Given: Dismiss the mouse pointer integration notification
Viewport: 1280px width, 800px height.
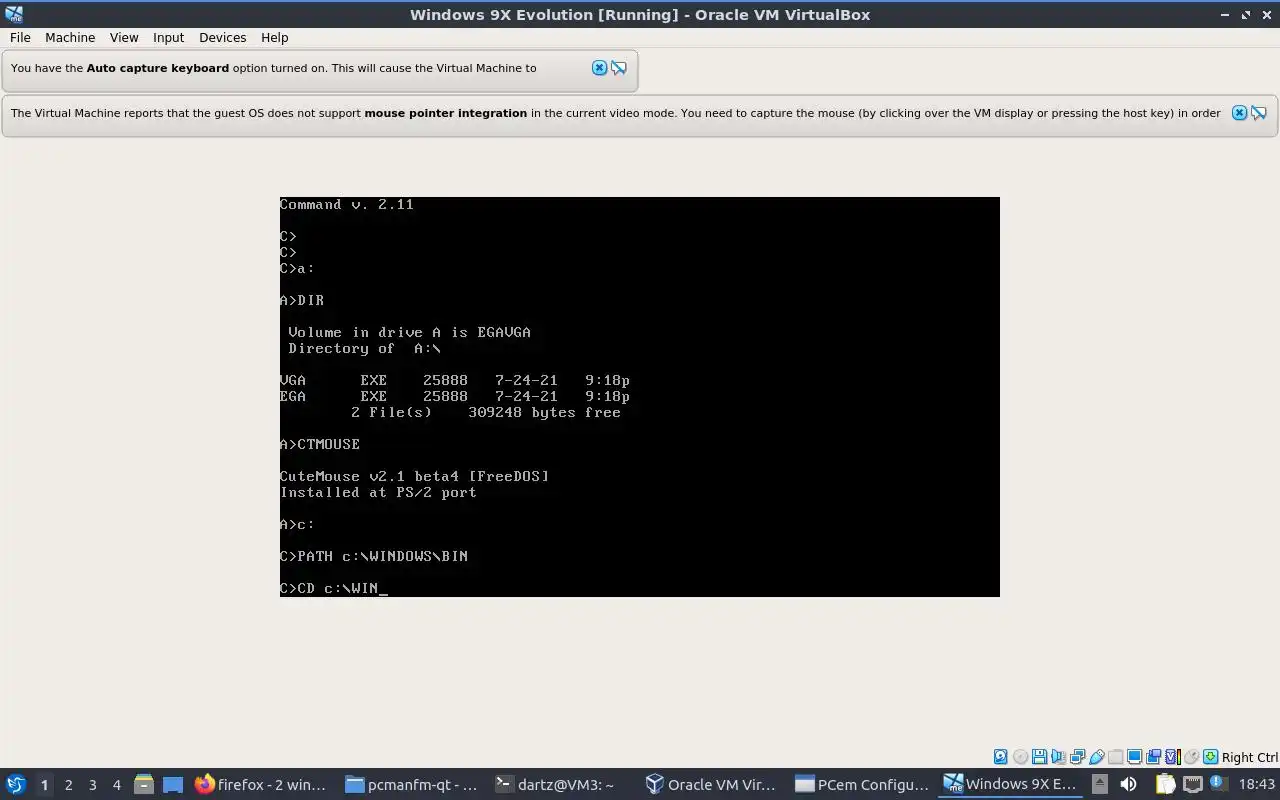Looking at the screenshot, I should (x=1239, y=113).
